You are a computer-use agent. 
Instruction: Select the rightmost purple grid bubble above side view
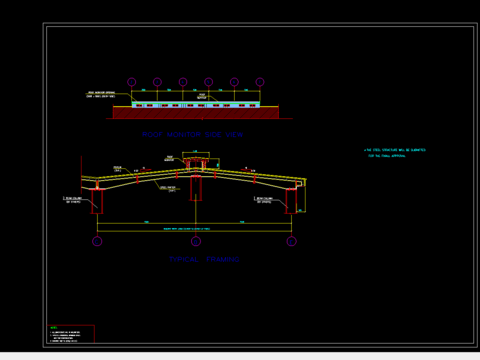click(x=260, y=82)
